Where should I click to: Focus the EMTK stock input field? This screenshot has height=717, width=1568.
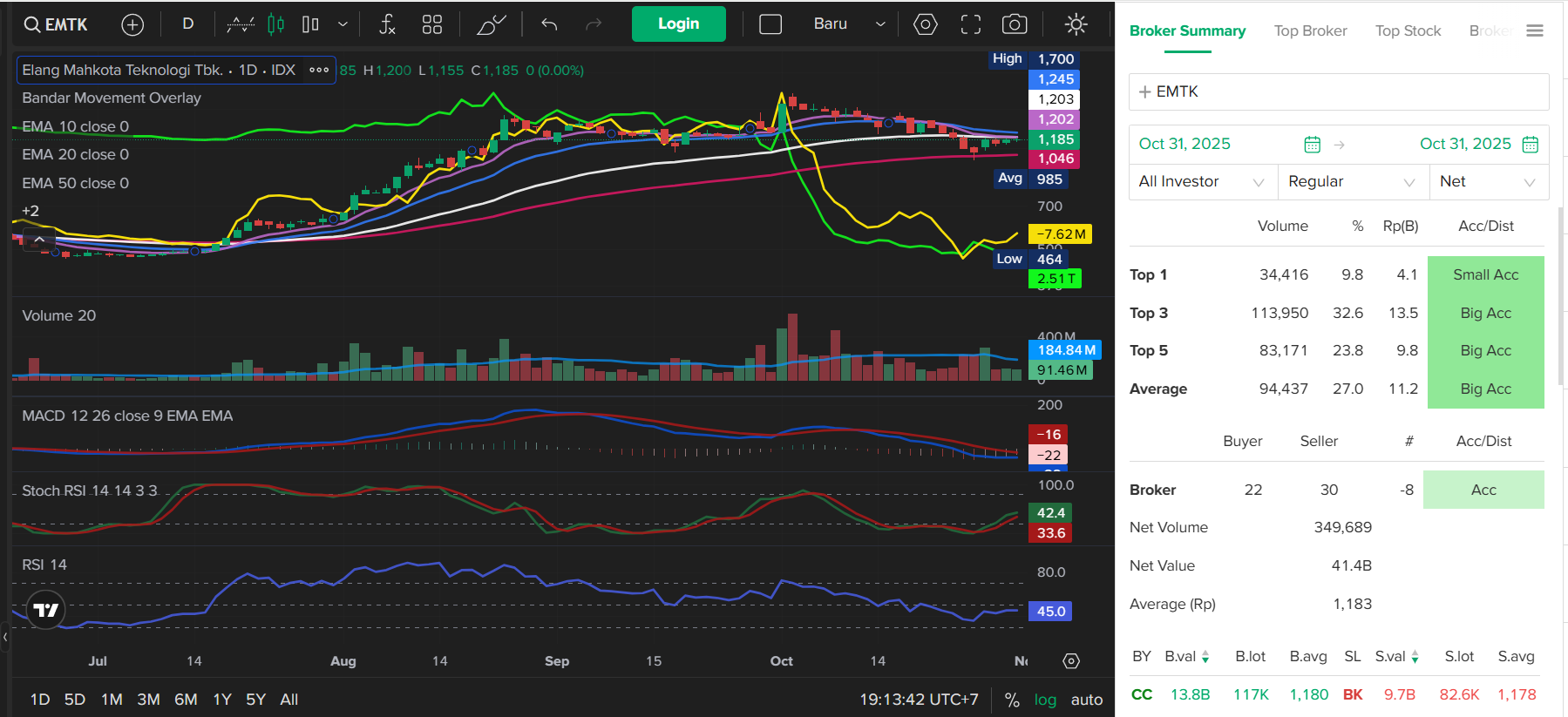click(1339, 92)
